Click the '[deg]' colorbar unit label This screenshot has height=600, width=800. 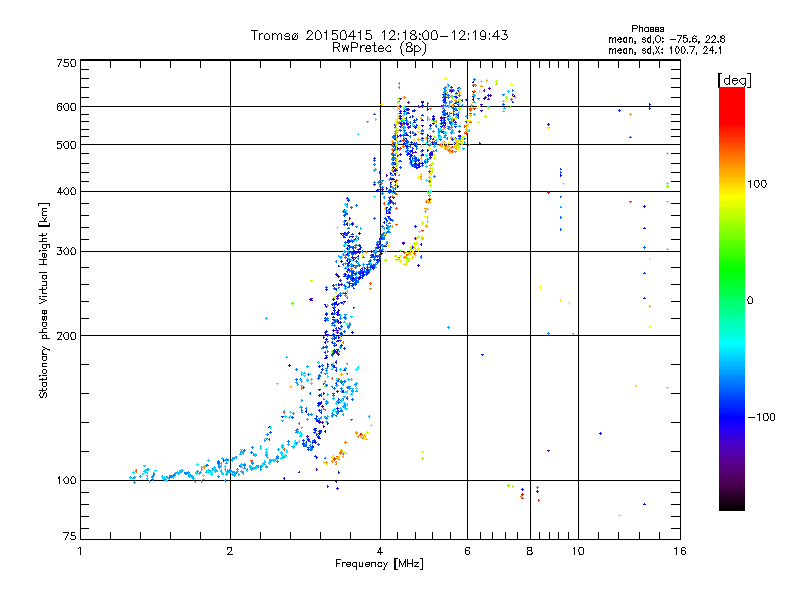point(734,80)
